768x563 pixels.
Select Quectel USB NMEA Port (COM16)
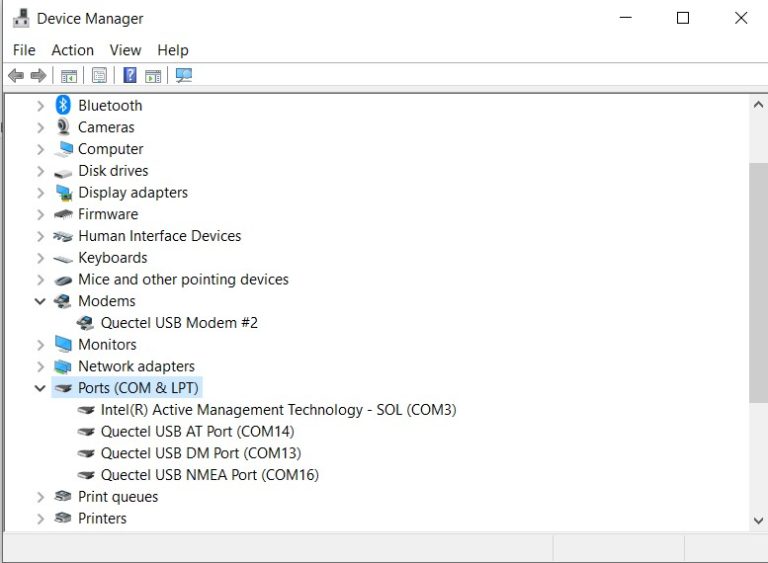pyautogui.click(x=209, y=475)
